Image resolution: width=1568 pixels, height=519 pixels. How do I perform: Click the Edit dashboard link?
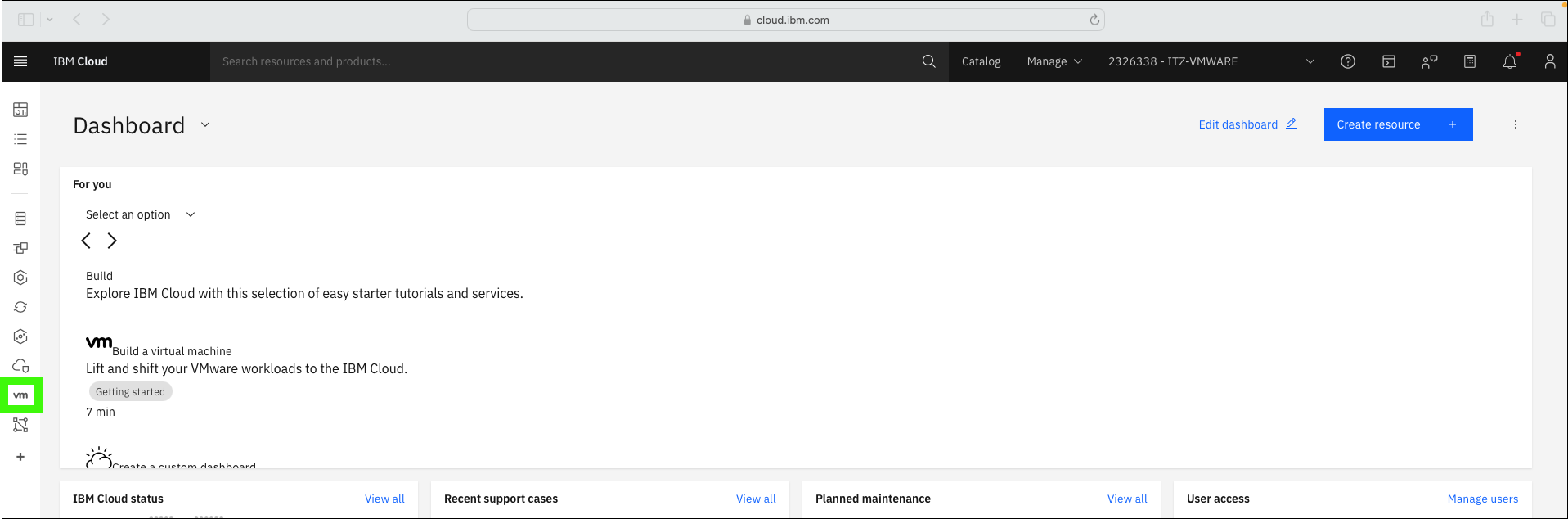click(1238, 124)
